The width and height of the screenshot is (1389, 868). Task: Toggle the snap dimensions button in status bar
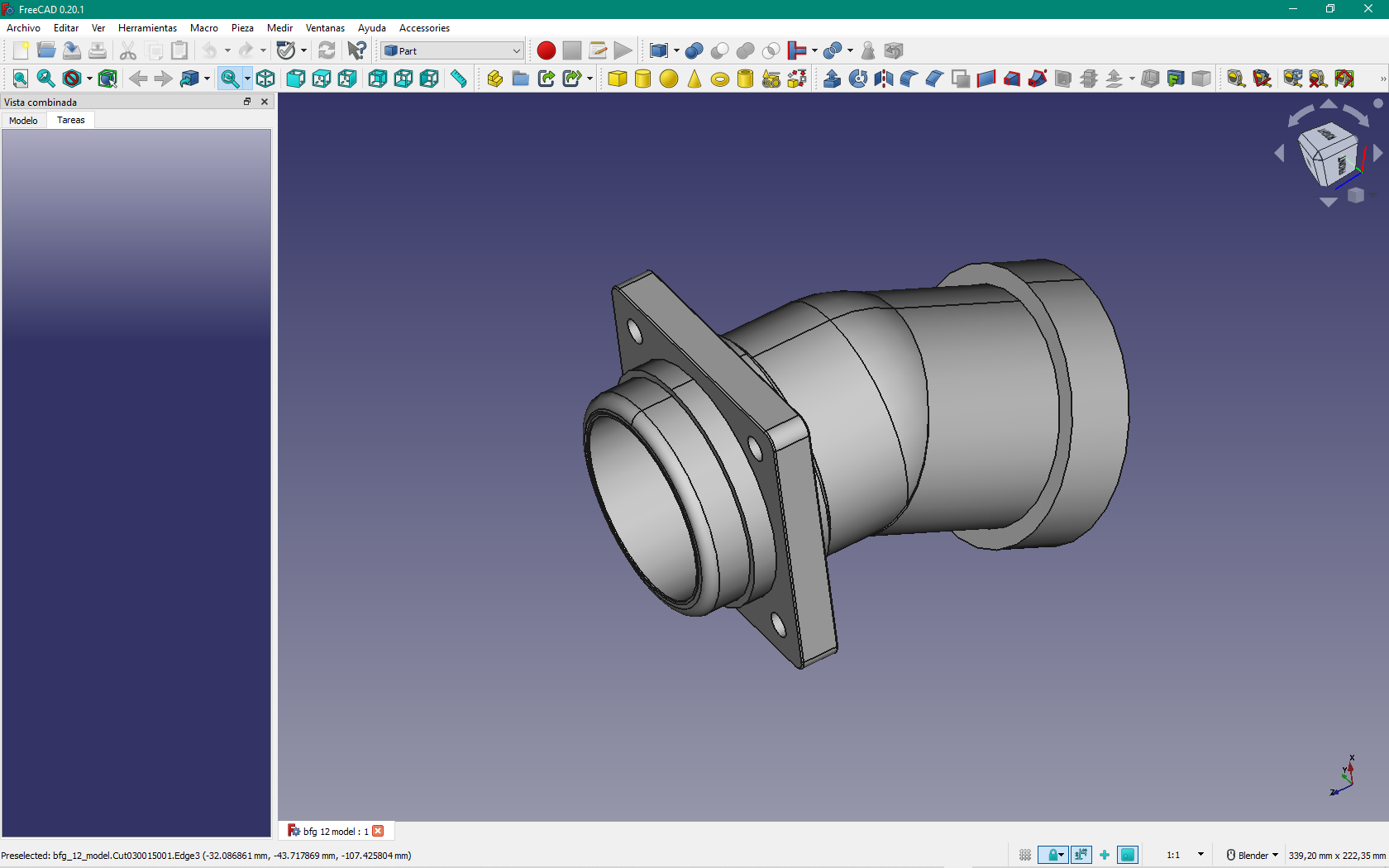[x=1081, y=855]
